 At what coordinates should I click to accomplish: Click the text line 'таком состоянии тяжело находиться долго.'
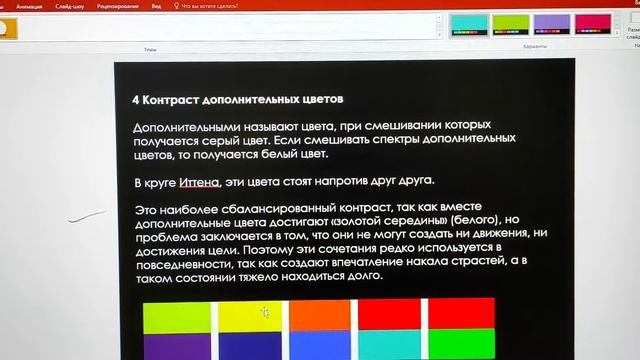coord(259,277)
